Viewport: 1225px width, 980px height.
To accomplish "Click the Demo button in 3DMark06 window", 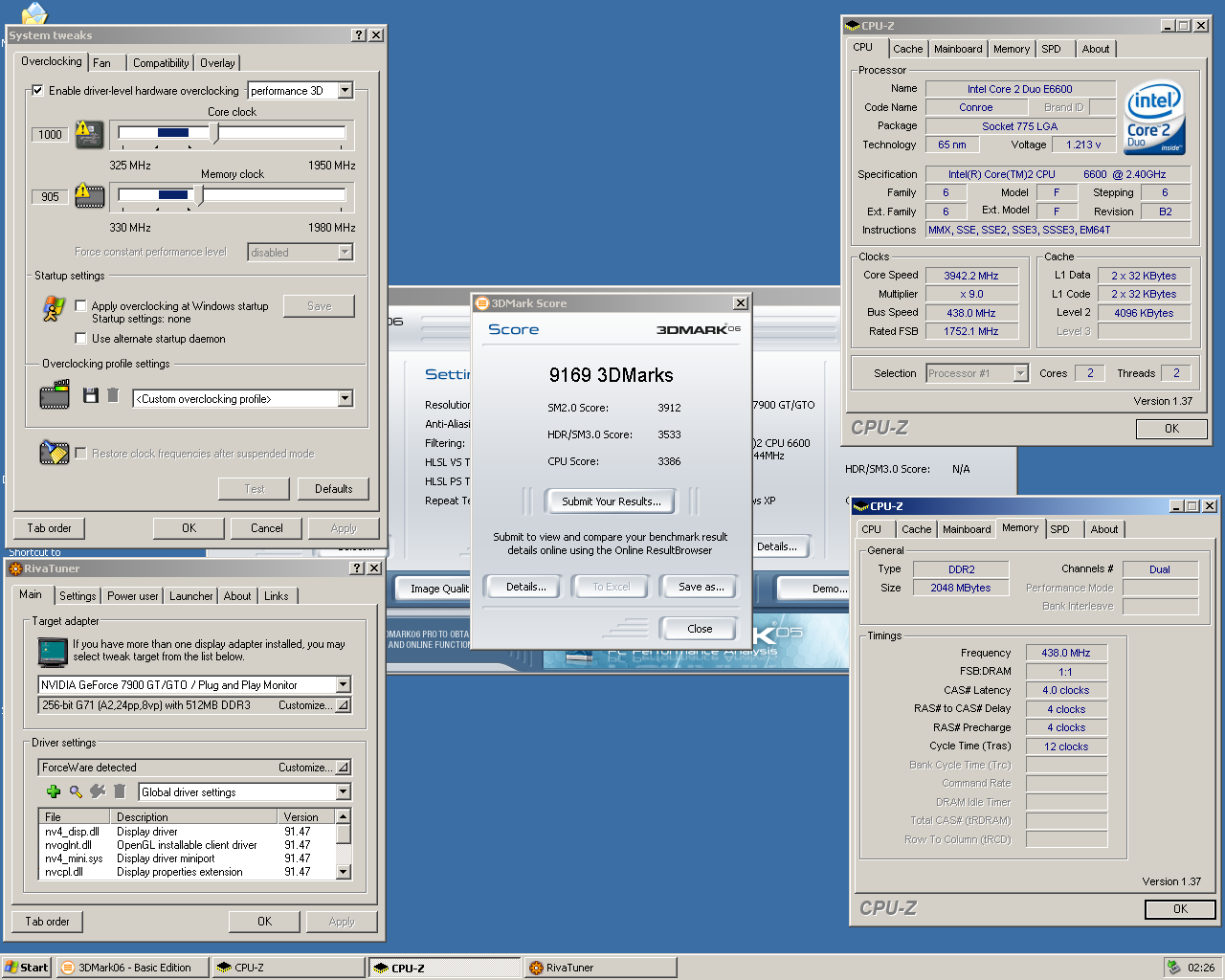I will (813, 589).
